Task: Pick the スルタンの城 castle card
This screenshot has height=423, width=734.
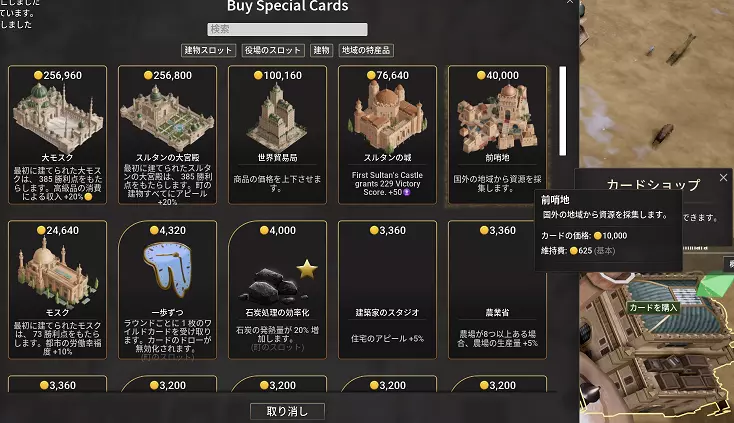Action: pyautogui.click(x=388, y=135)
